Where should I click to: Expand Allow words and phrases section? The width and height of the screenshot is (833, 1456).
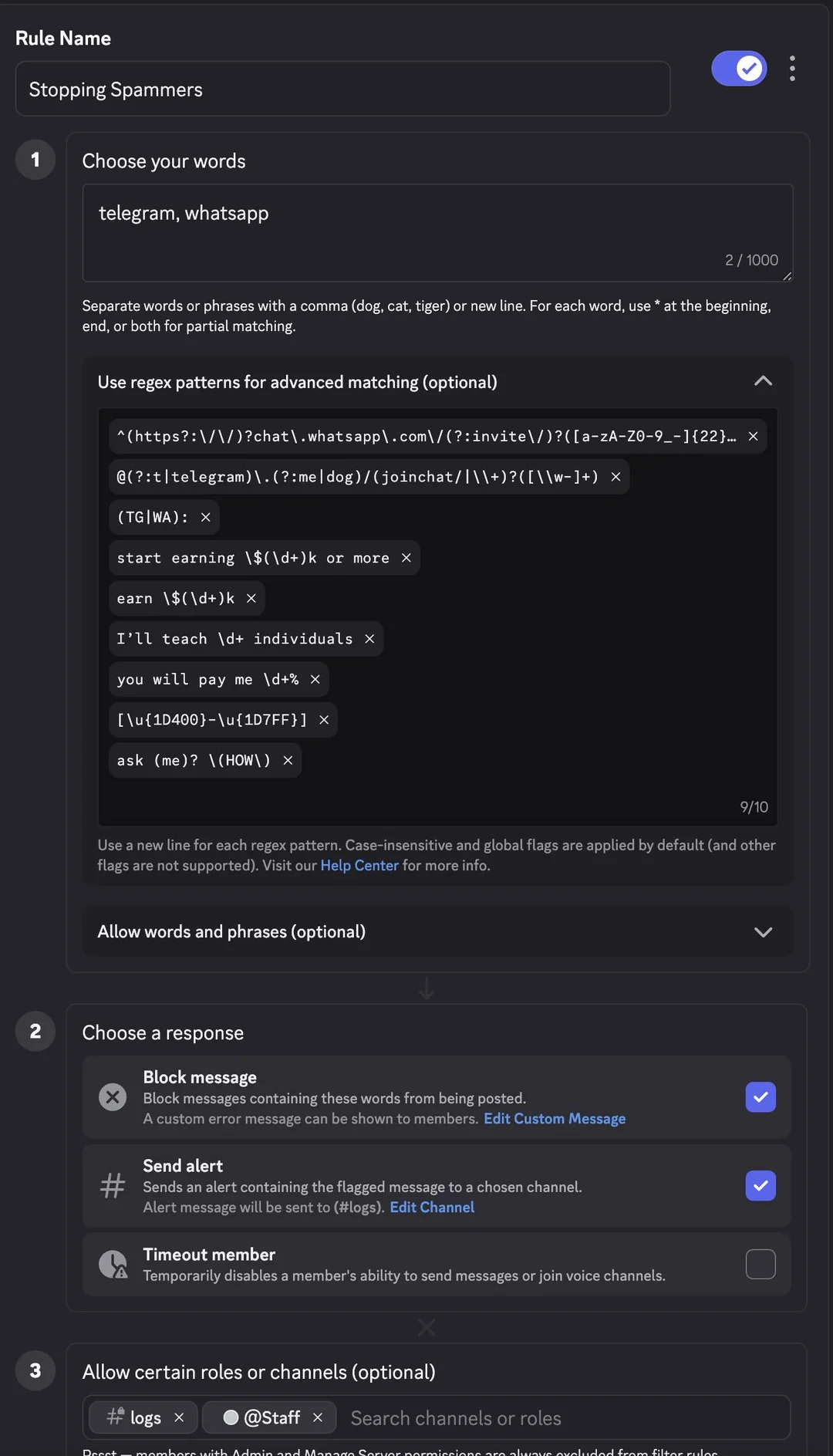click(x=763, y=932)
